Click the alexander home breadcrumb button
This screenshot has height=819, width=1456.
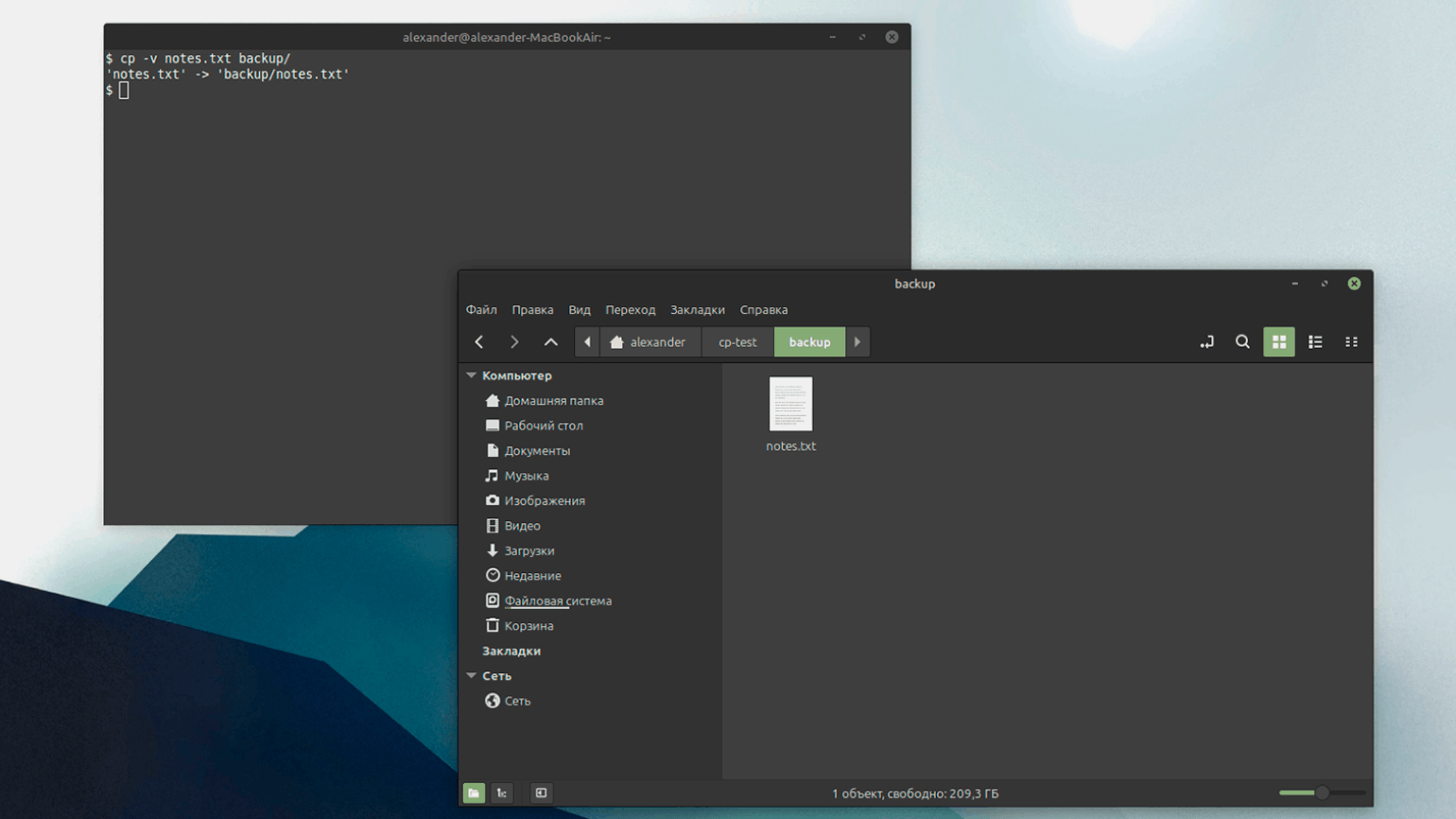(649, 342)
